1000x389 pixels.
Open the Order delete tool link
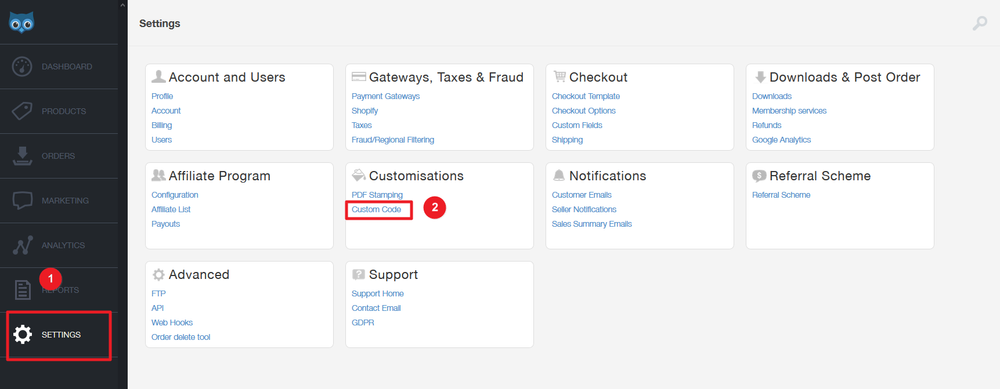[180, 337]
